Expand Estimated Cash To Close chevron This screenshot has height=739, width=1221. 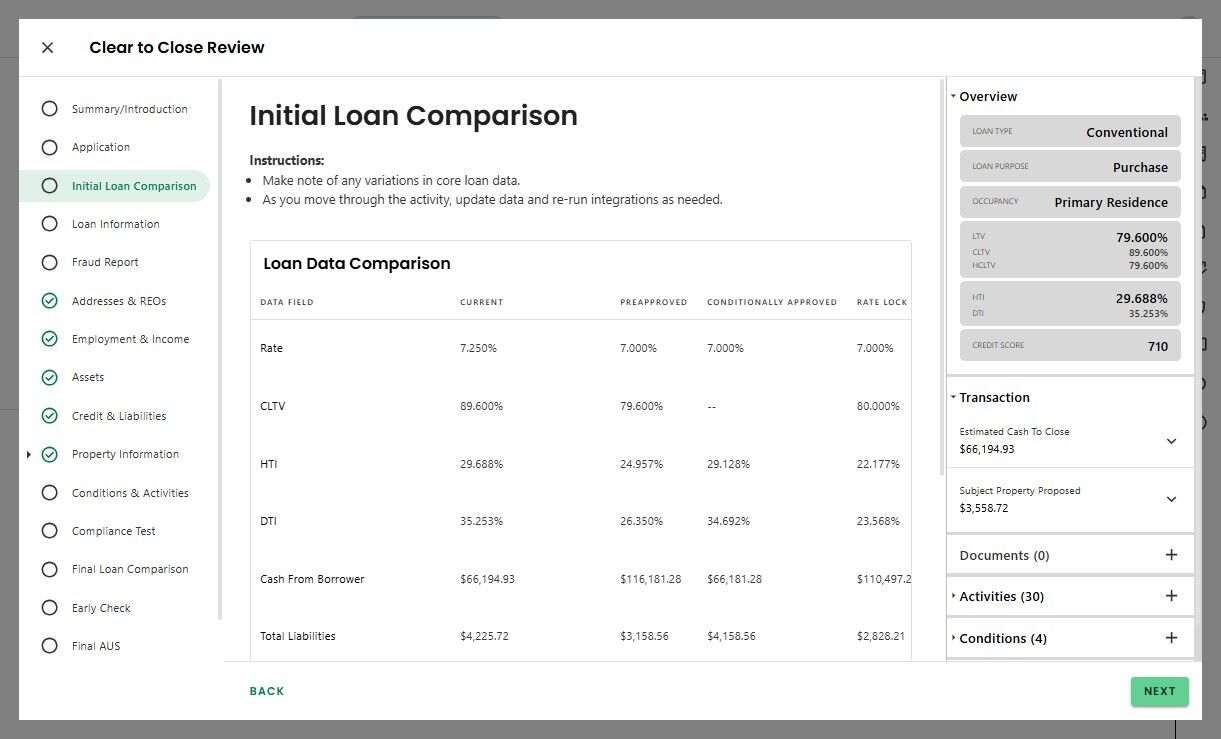(1171, 441)
